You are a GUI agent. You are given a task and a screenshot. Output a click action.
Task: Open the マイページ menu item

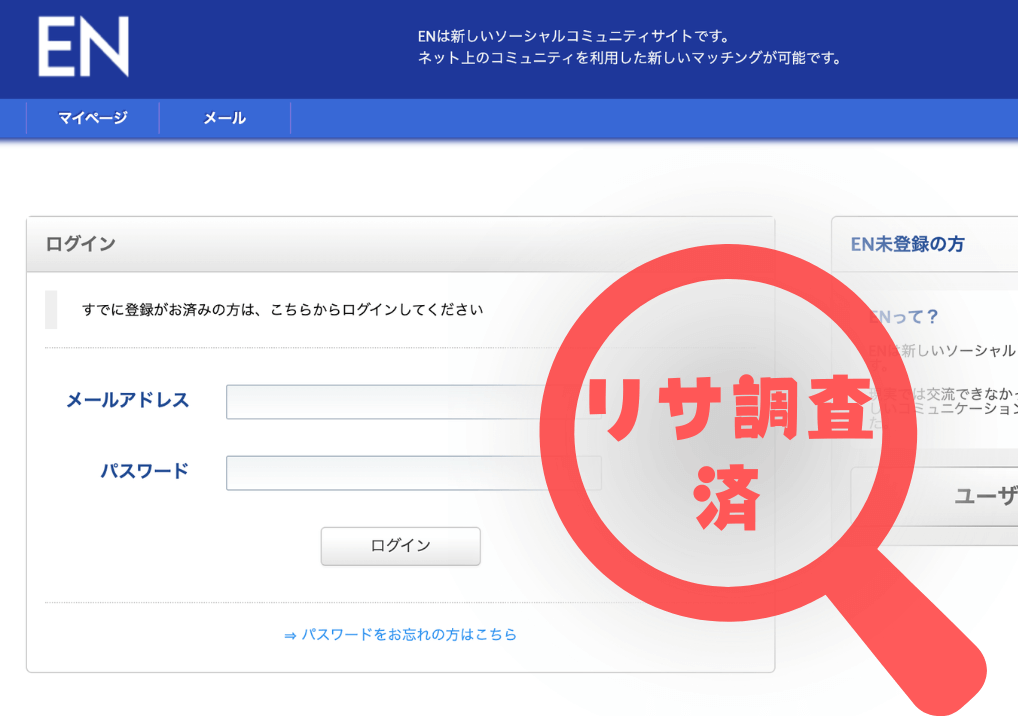(92, 118)
